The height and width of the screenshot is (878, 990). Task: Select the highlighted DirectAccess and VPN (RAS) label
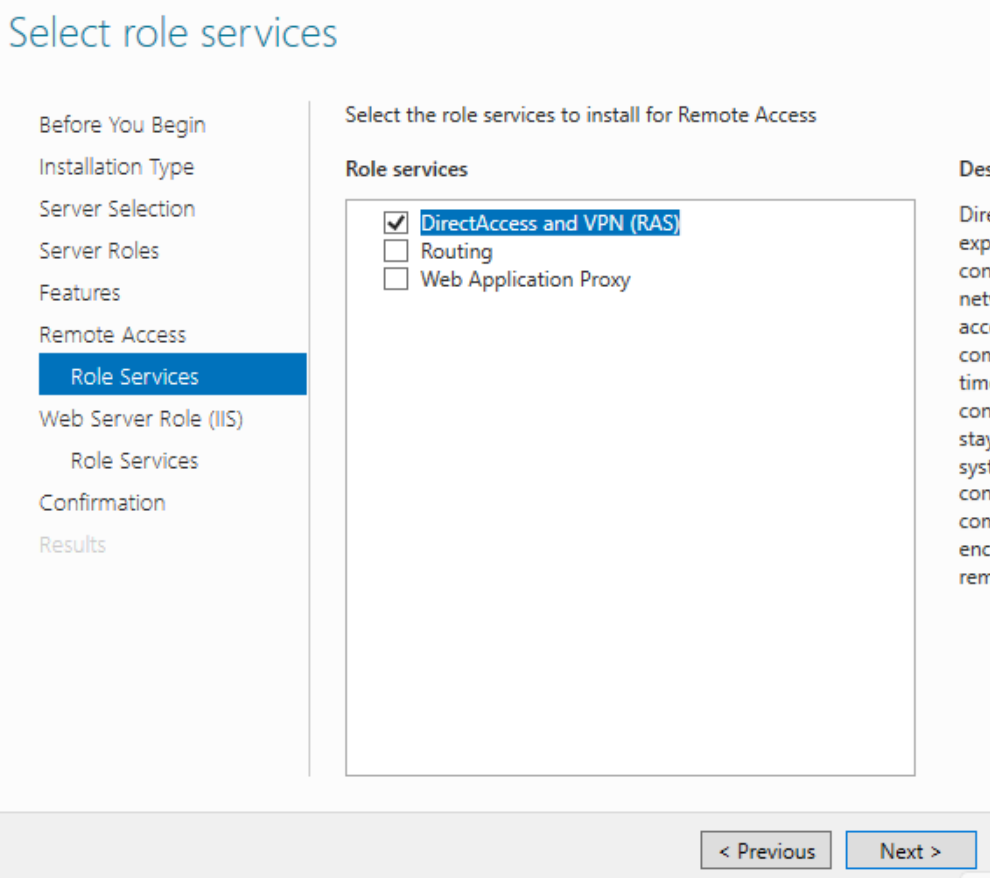[549, 223]
